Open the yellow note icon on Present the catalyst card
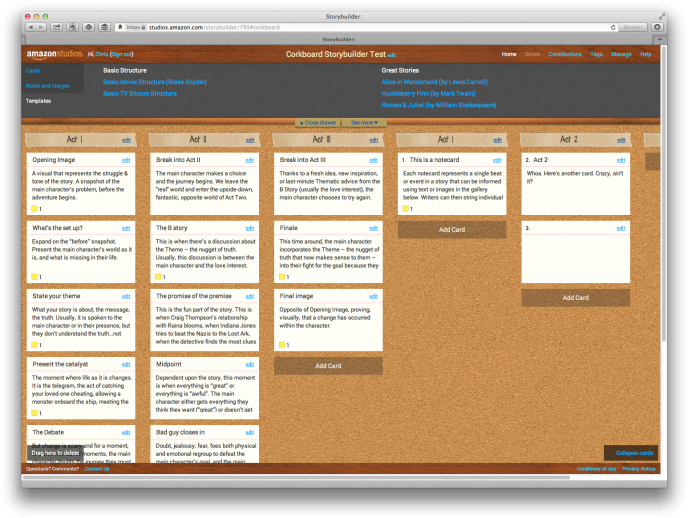The width and height of the screenshot is (688, 518). [34, 413]
